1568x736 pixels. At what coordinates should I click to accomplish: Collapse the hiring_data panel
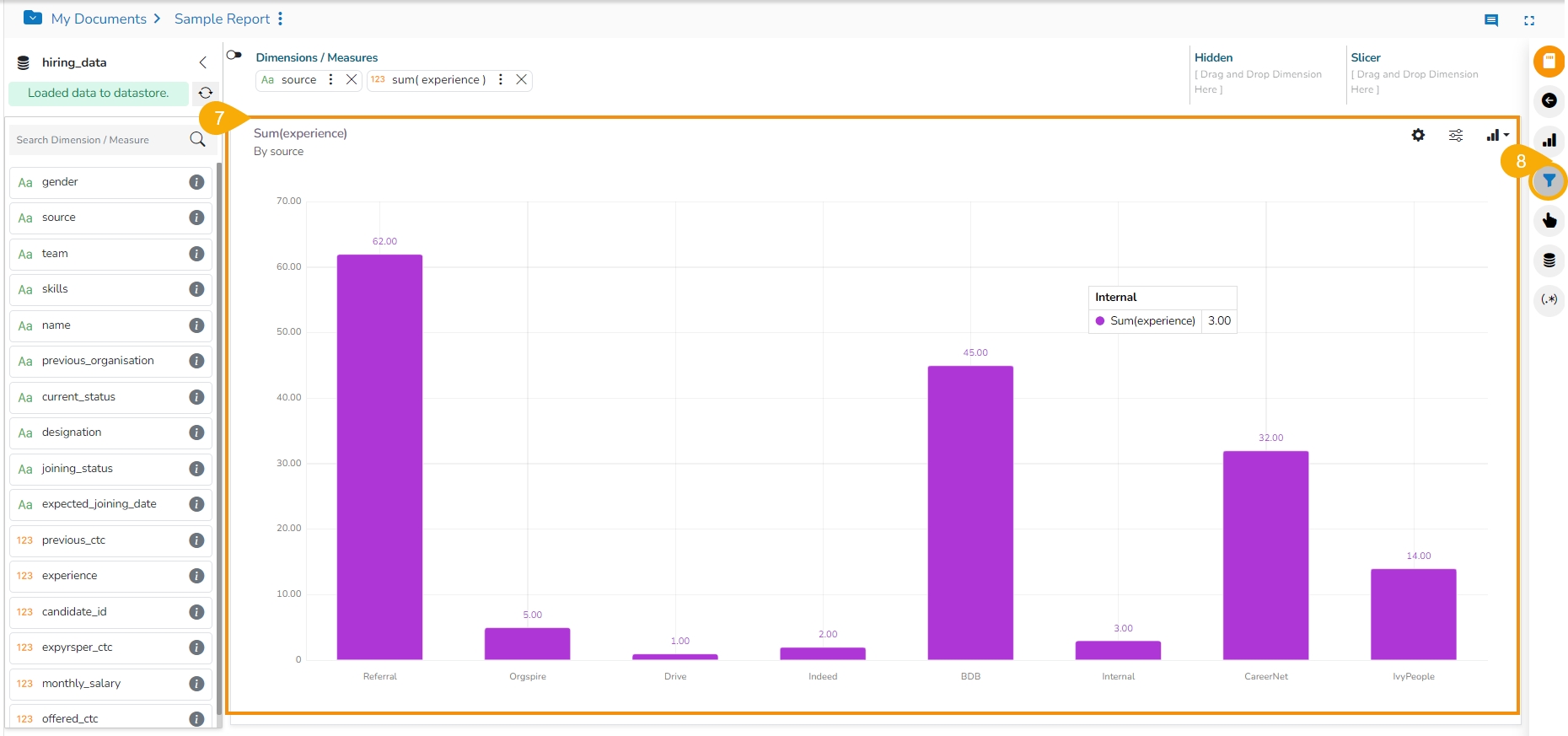202,62
